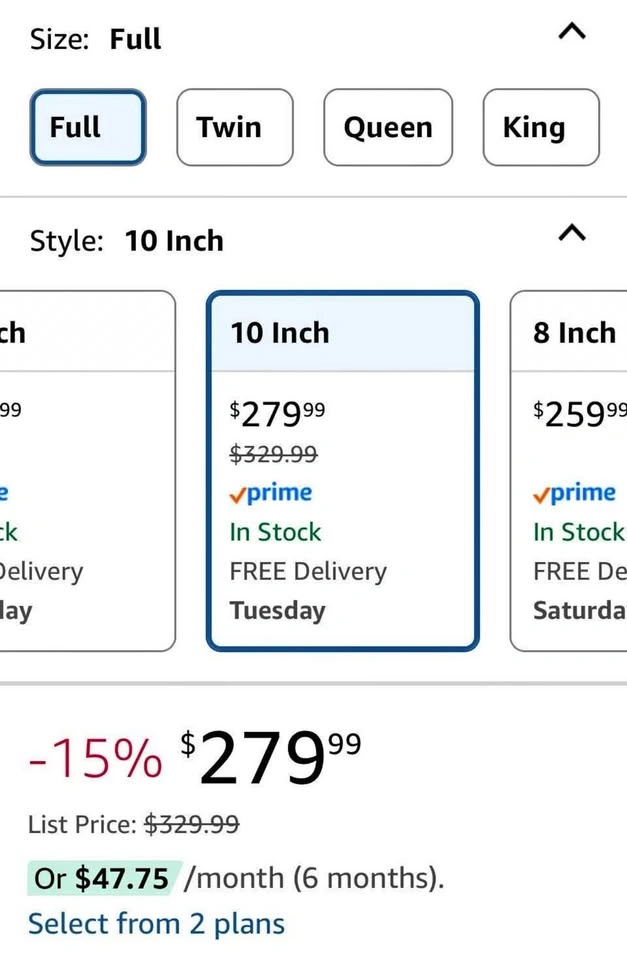Tap the struck-through List Price $329.99
The image size is (627, 960).
point(192,825)
